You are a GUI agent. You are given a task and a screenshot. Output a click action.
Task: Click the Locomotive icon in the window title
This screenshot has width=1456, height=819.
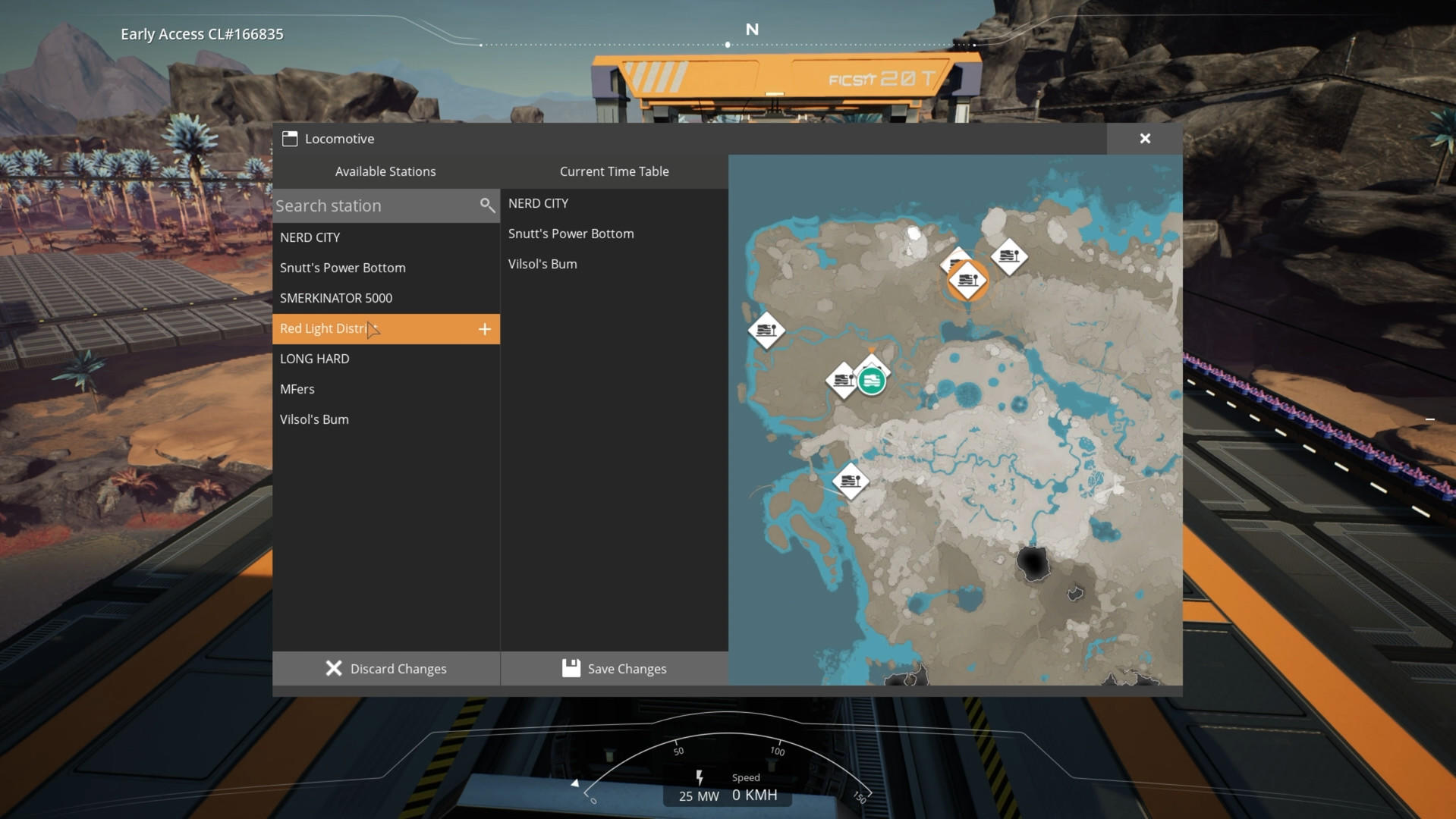click(290, 138)
